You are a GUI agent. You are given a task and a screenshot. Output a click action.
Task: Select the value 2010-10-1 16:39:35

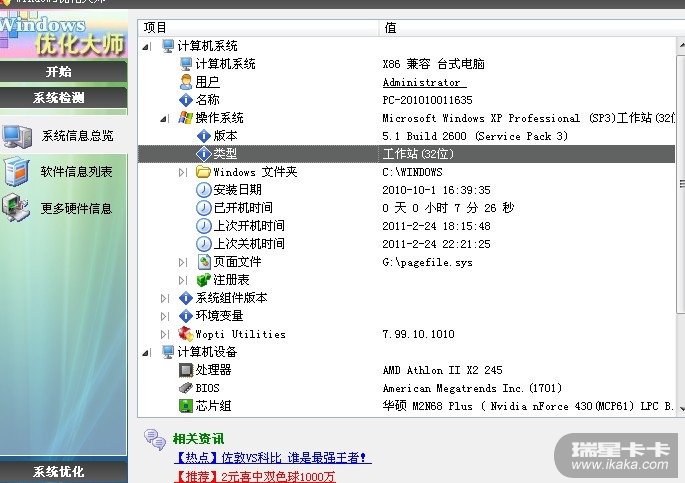436,190
